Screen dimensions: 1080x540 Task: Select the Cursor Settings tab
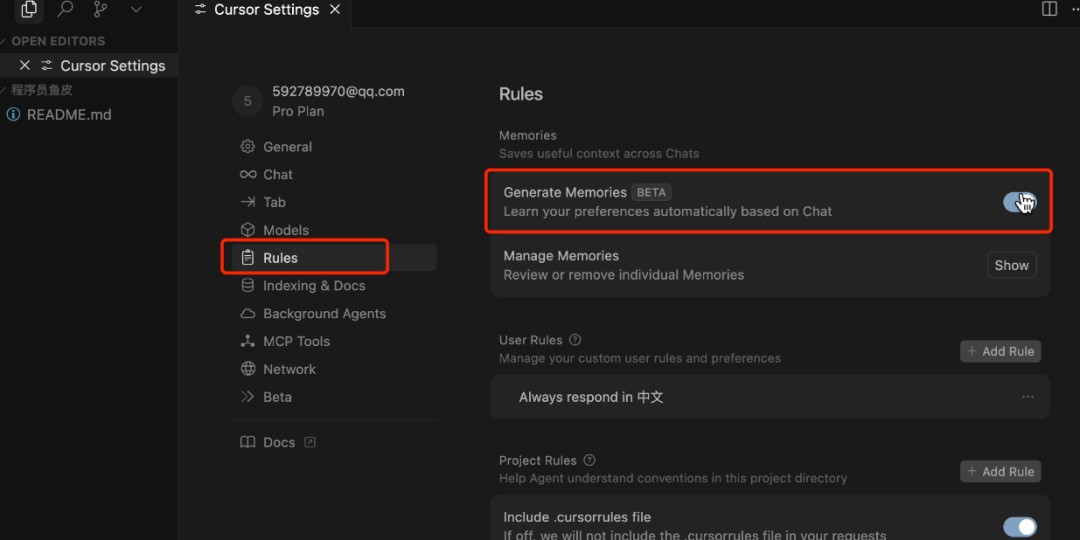[x=265, y=10]
